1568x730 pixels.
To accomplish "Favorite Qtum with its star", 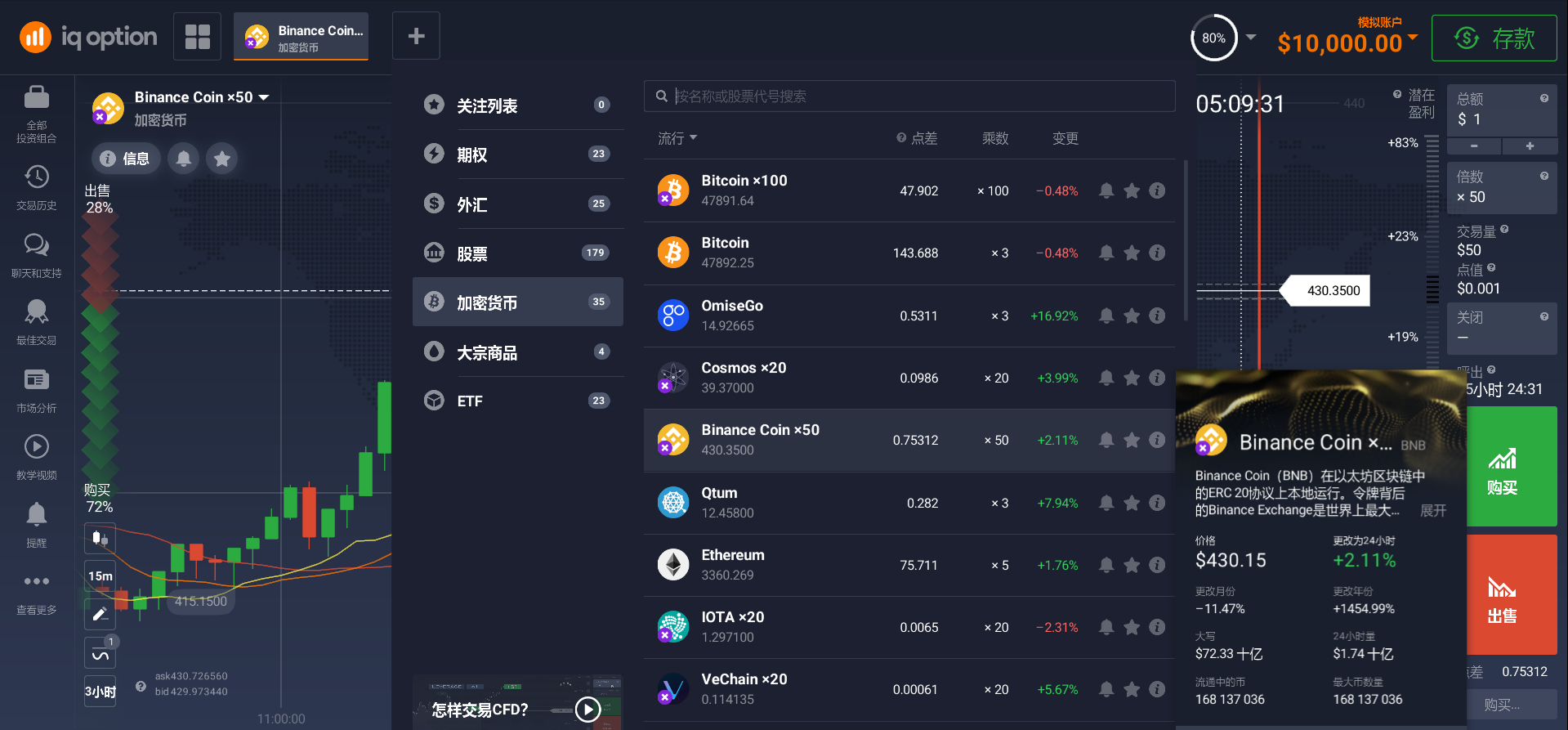I will click(1132, 503).
